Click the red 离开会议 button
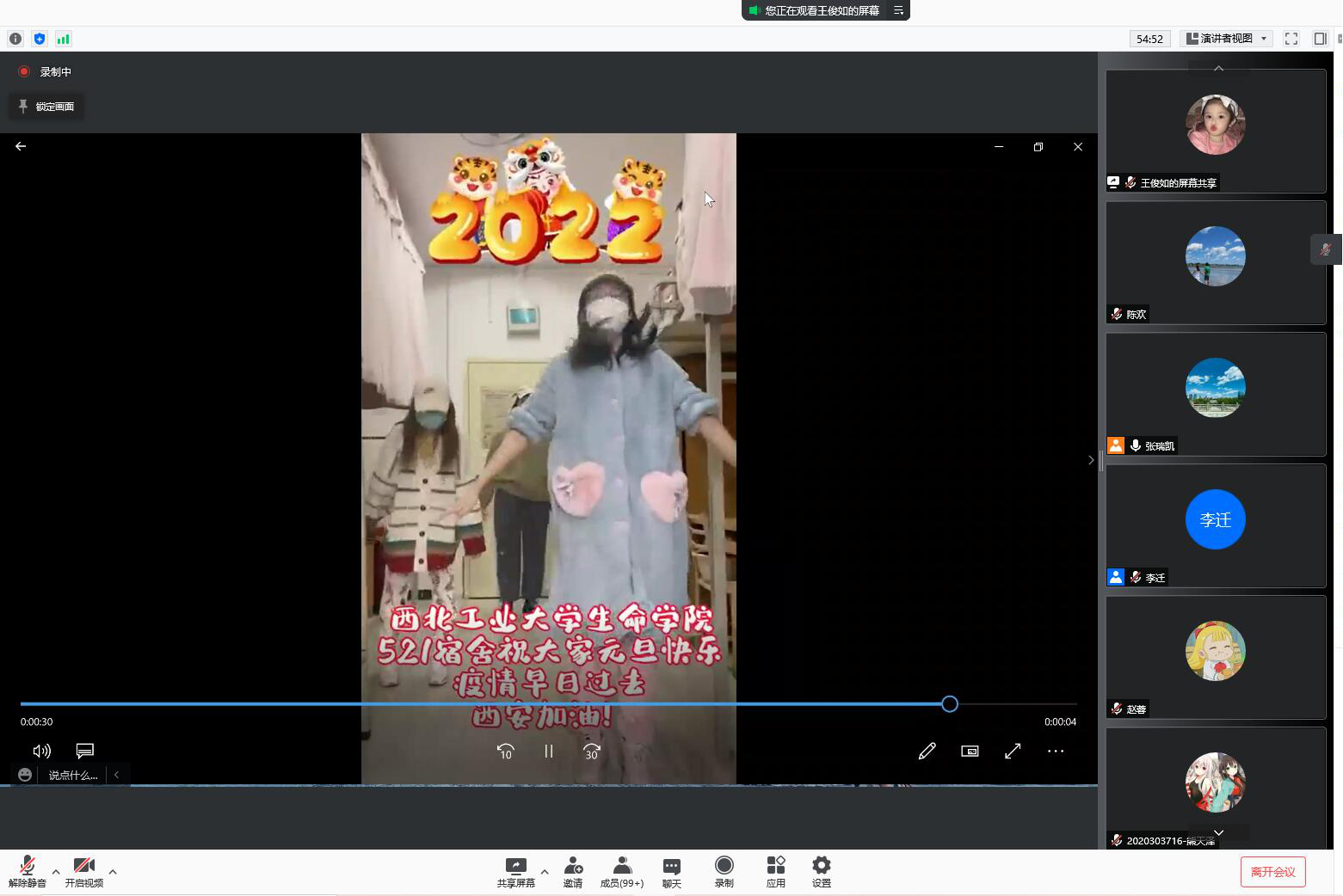 pos(1272,872)
